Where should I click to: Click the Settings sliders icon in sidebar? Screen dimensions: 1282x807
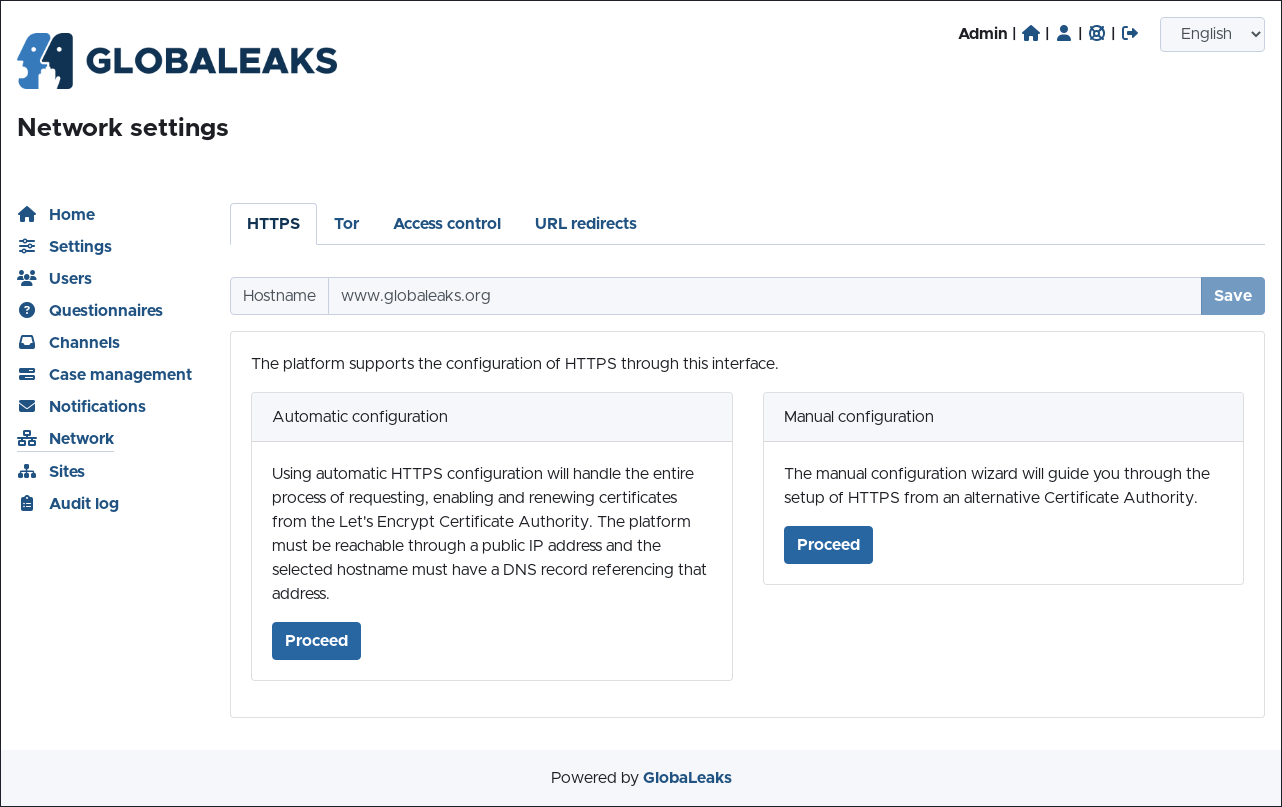pyautogui.click(x=27, y=246)
